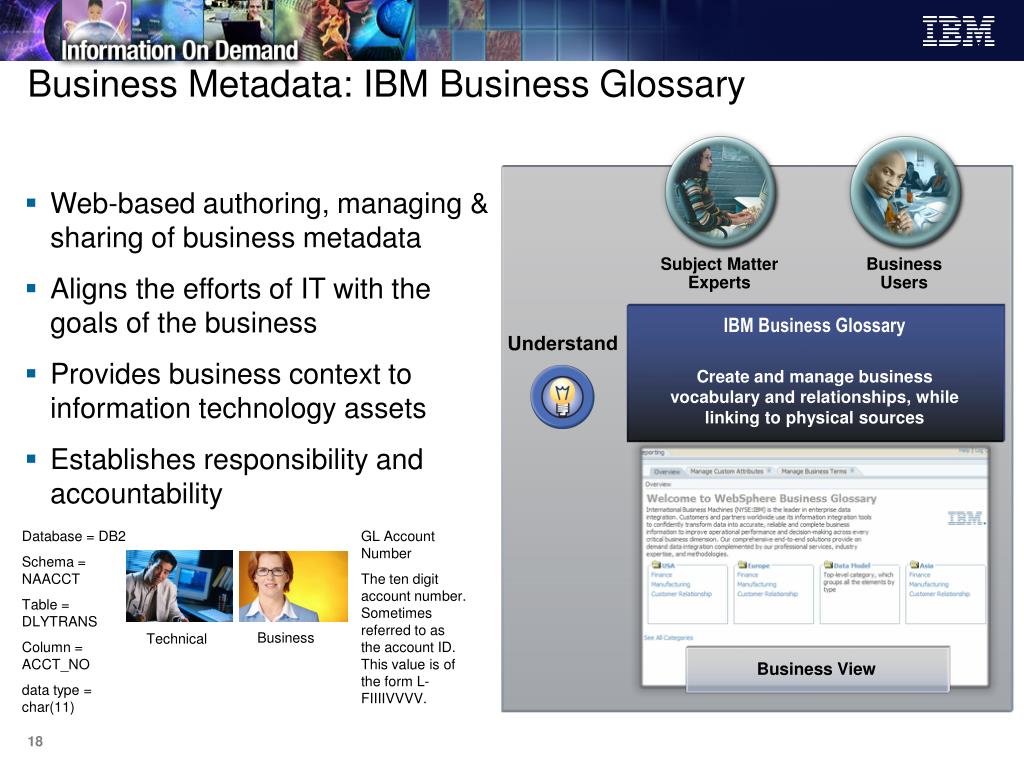Open the Asia folder icon
This screenshot has width=1024, height=768.
tap(914, 565)
